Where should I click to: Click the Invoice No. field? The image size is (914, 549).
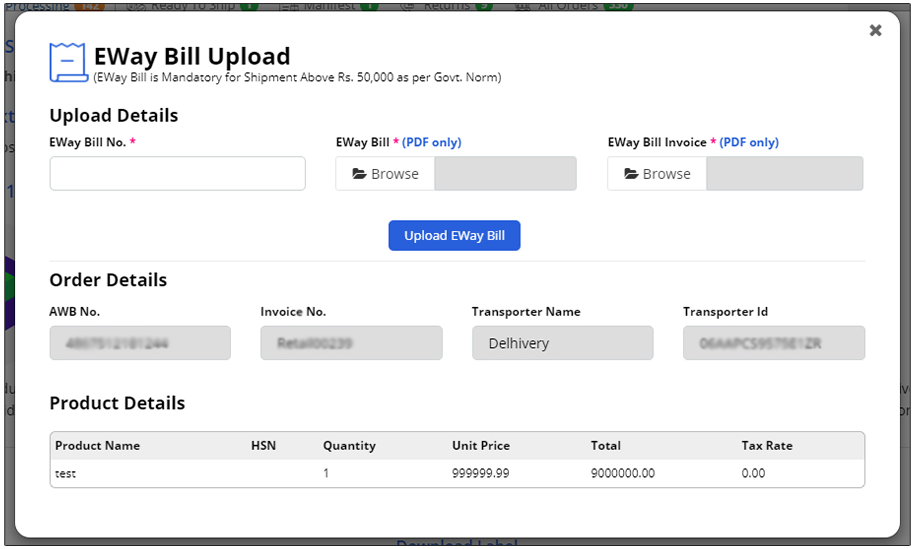(351, 343)
